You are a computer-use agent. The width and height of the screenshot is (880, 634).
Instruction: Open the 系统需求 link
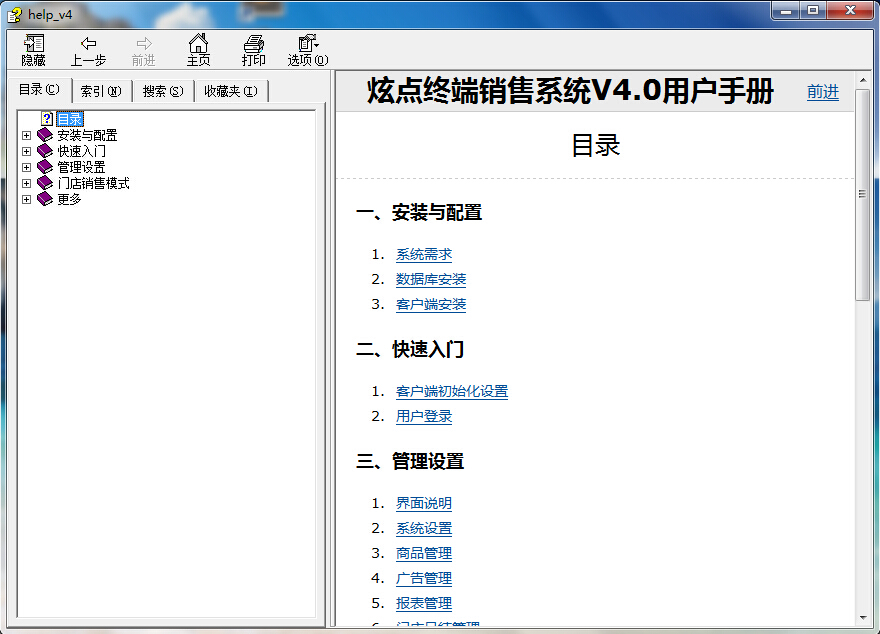[x=424, y=255]
